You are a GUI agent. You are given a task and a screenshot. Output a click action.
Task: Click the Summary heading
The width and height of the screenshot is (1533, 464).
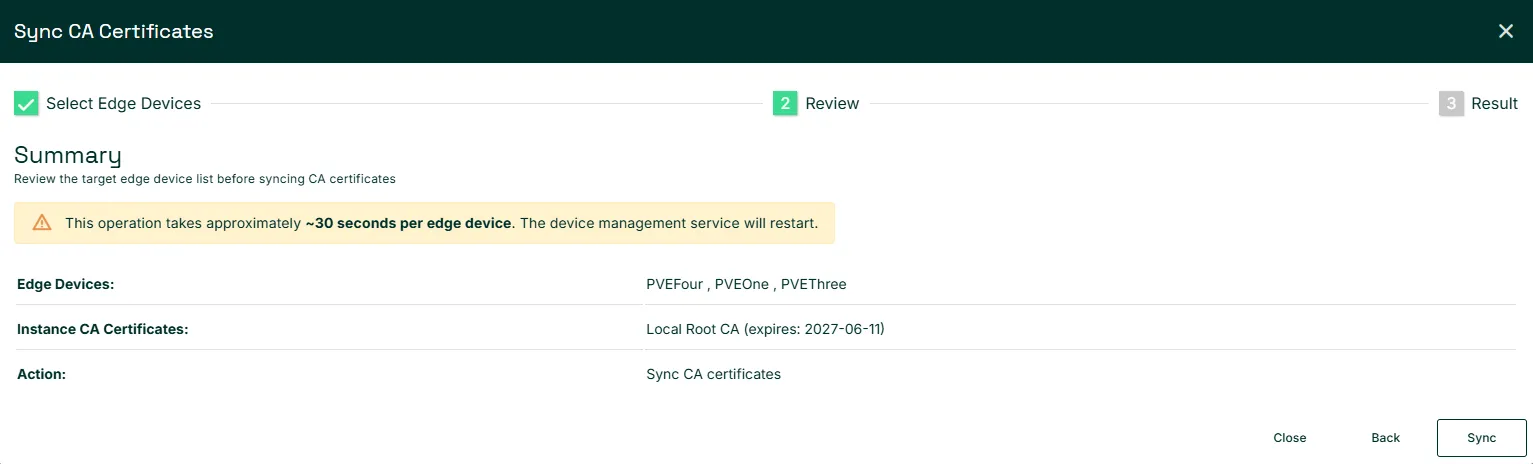[68, 156]
